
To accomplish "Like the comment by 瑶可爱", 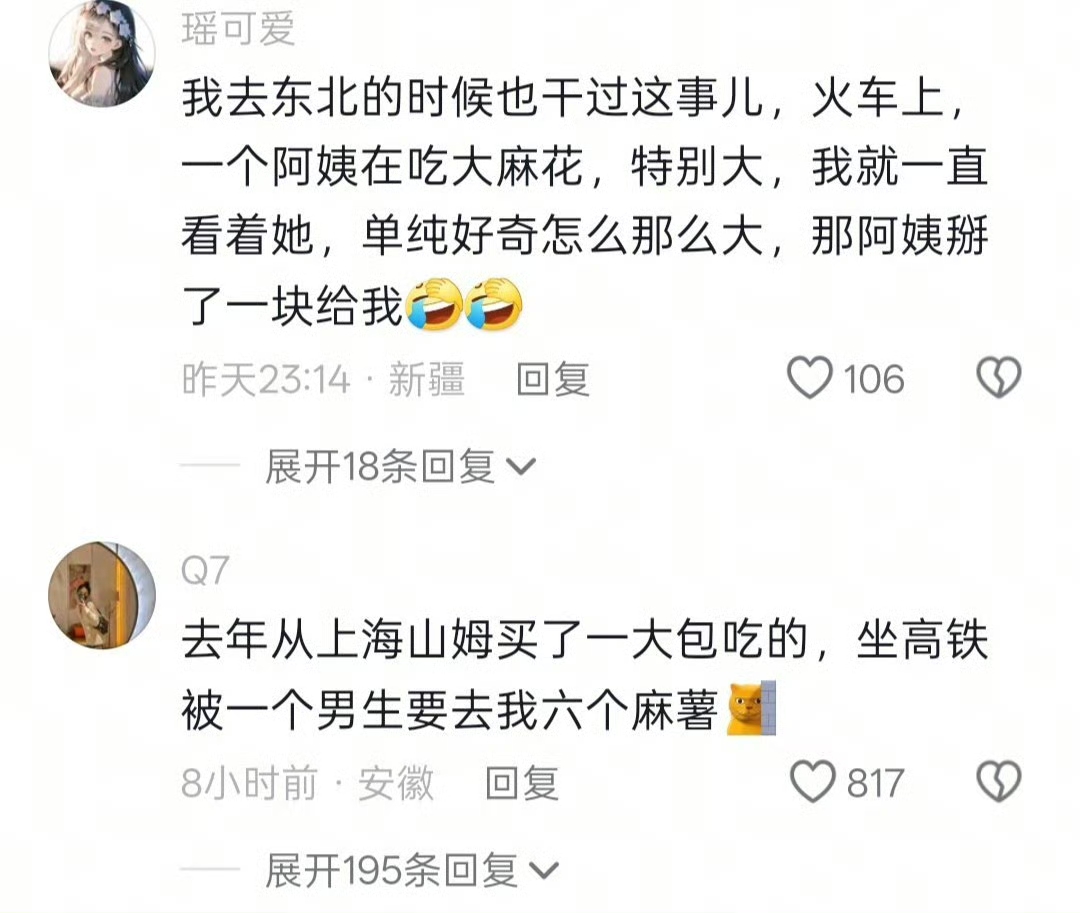I will (810, 377).
